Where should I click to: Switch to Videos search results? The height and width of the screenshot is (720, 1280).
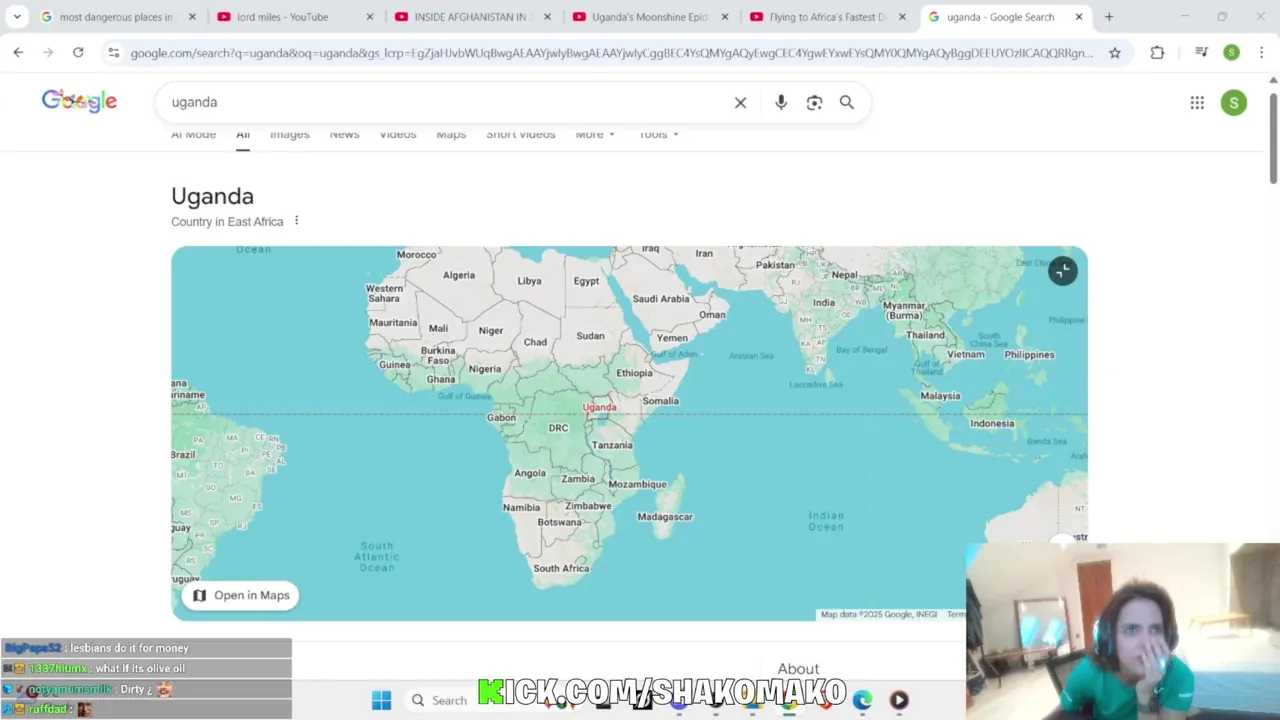pos(398,134)
